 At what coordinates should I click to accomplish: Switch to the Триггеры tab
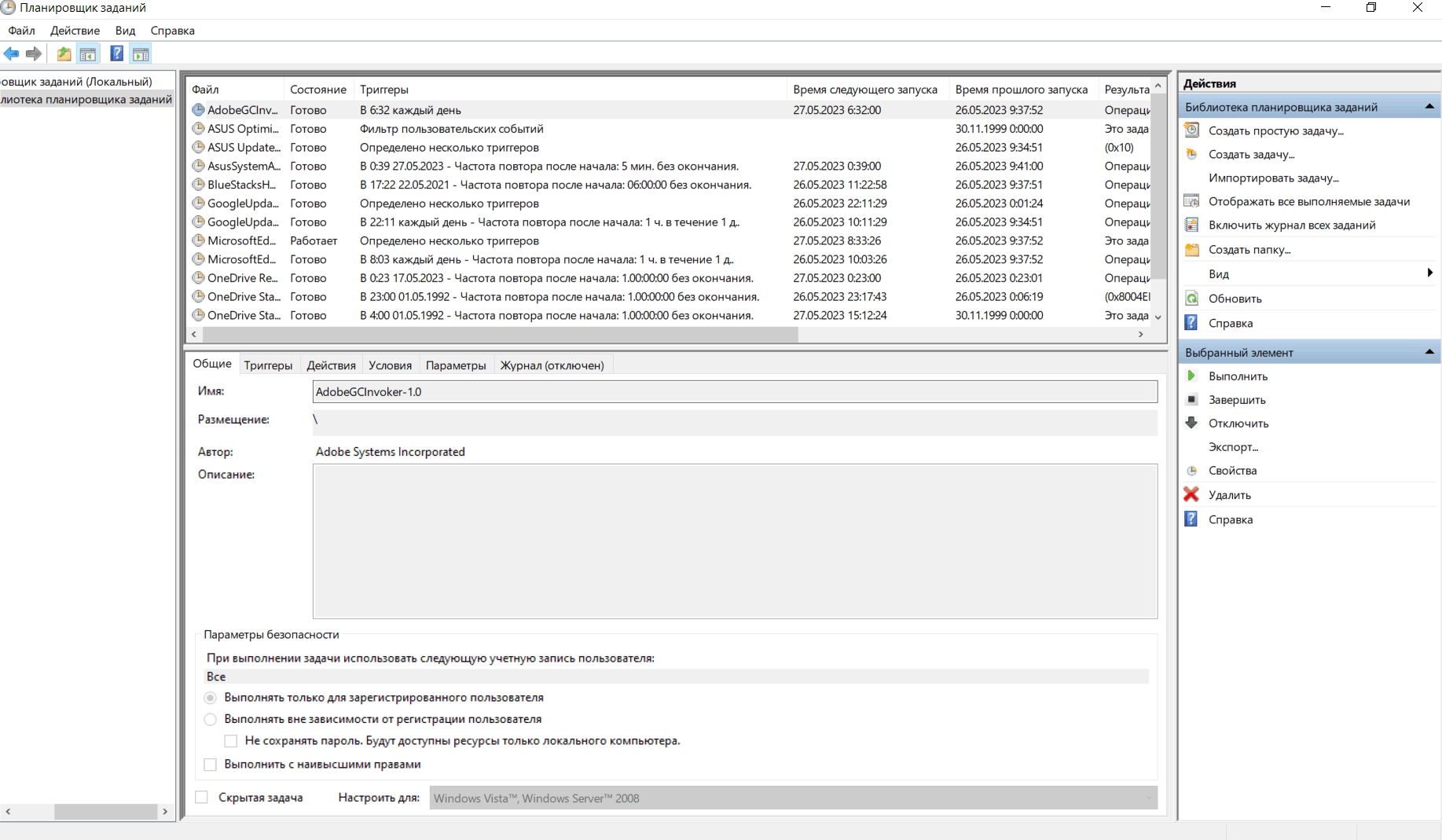tap(268, 365)
